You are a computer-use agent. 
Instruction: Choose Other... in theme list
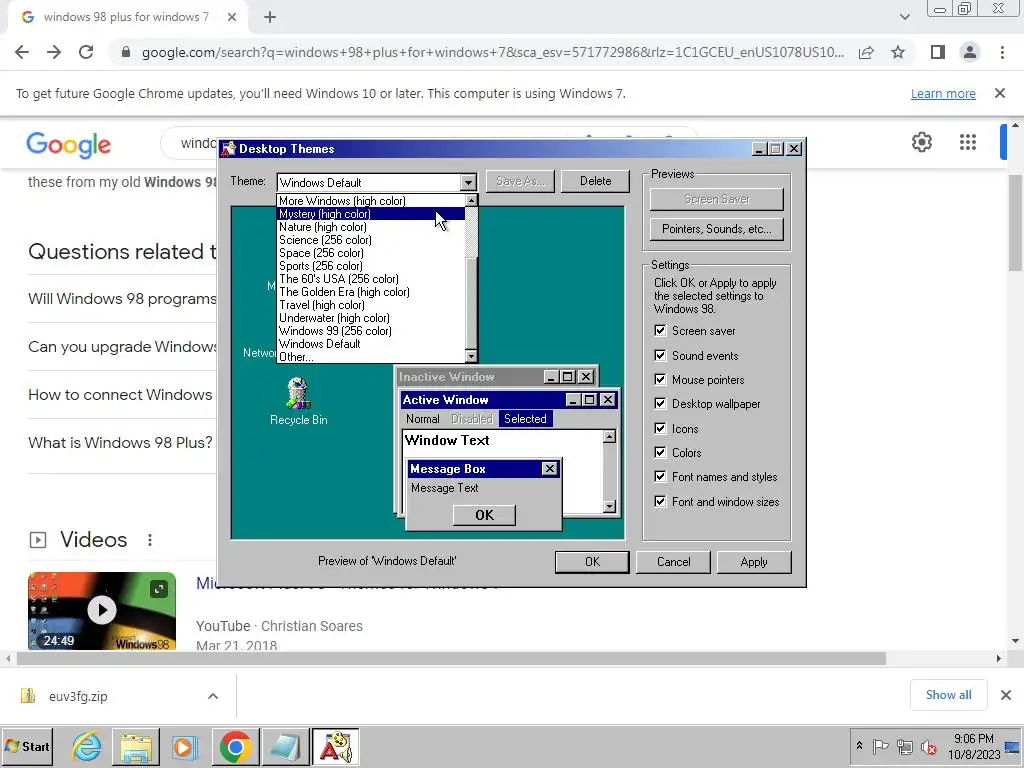[x=371, y=357]
